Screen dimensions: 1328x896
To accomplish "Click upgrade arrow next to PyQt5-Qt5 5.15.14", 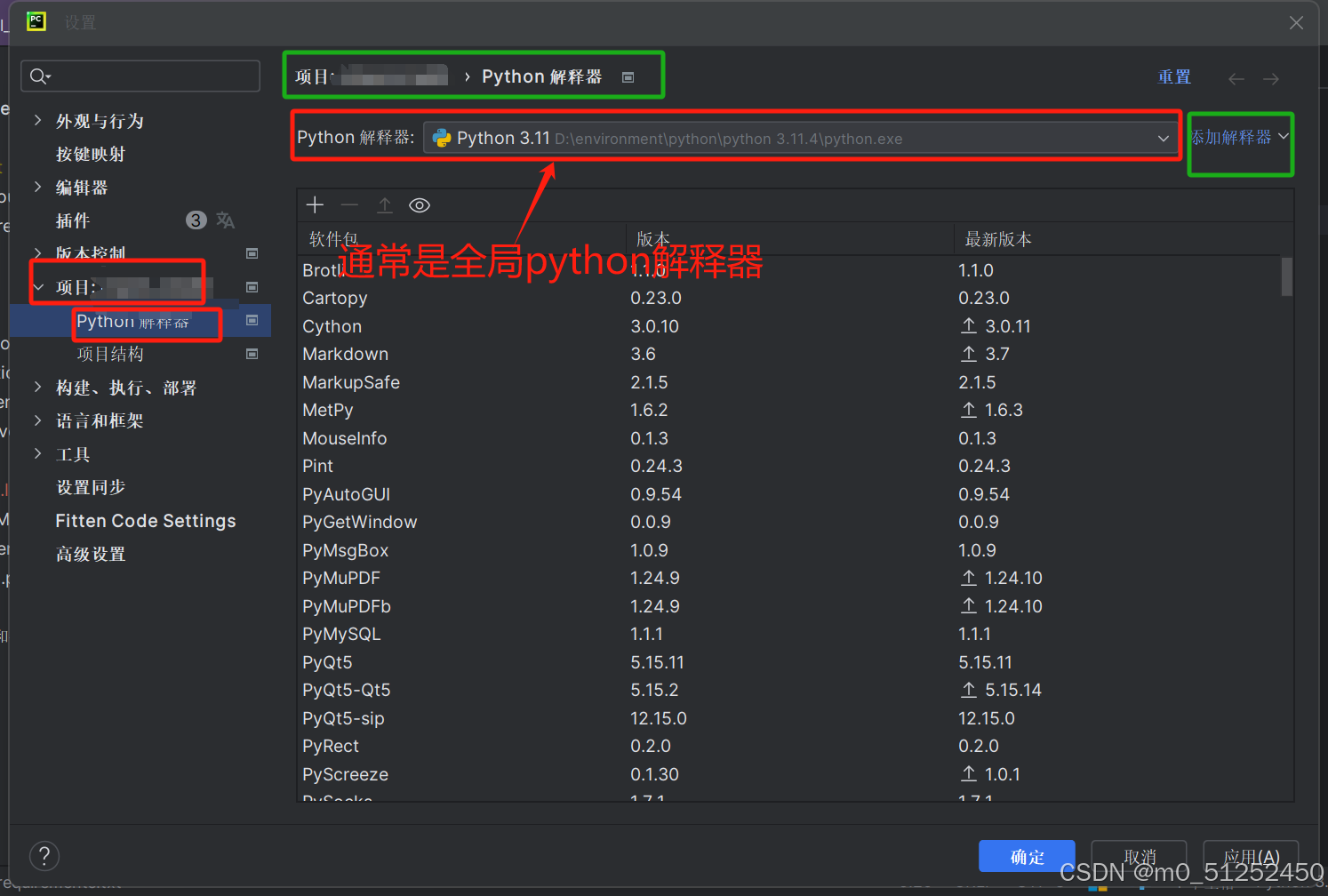I will click(x=969, y=690).
